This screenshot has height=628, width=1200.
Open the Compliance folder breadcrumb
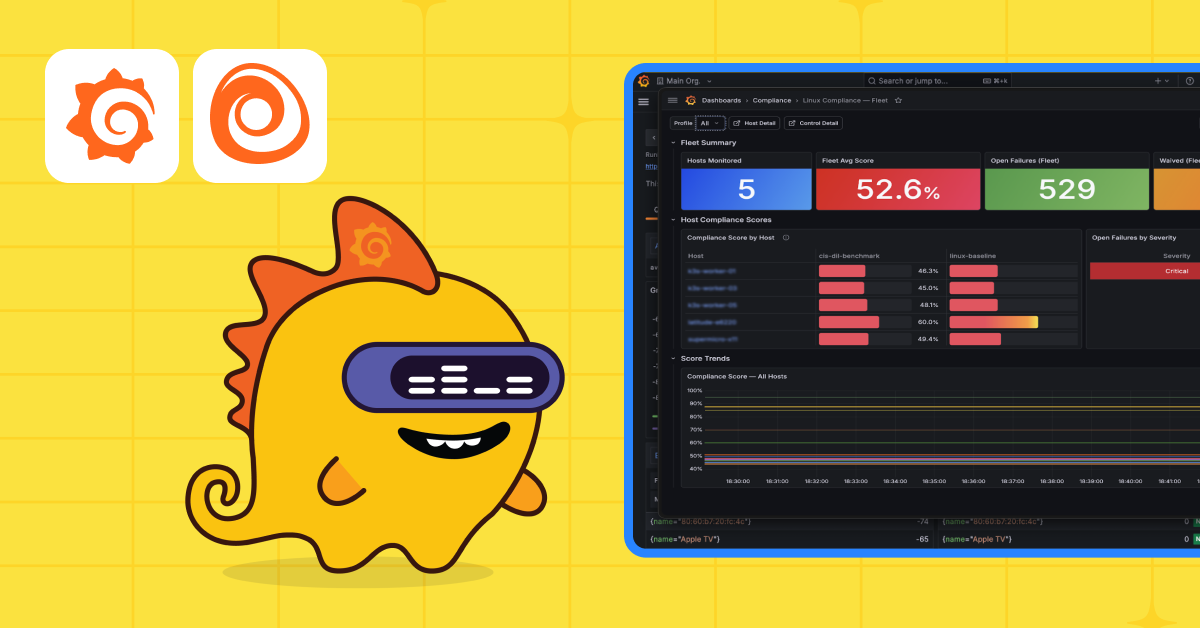pos(772,101)
